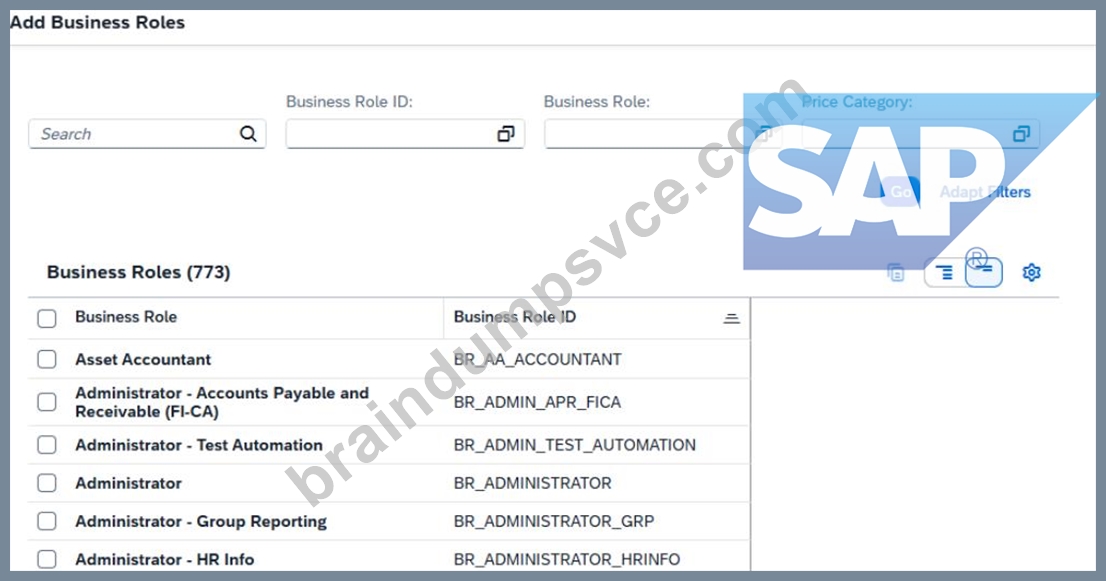Open value help for Price Category
Viewport: 1106px width, 581px height.
(1021, 134)
